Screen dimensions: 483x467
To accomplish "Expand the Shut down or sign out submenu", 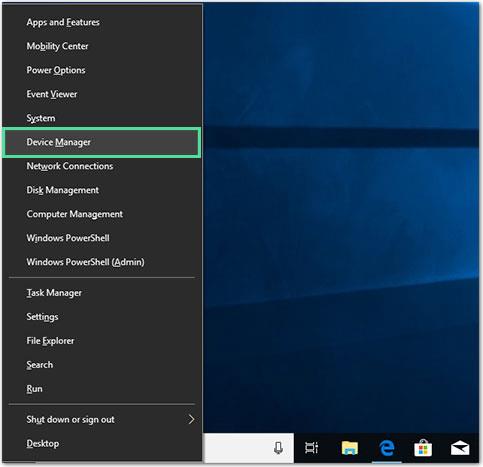I will (102, 420).
